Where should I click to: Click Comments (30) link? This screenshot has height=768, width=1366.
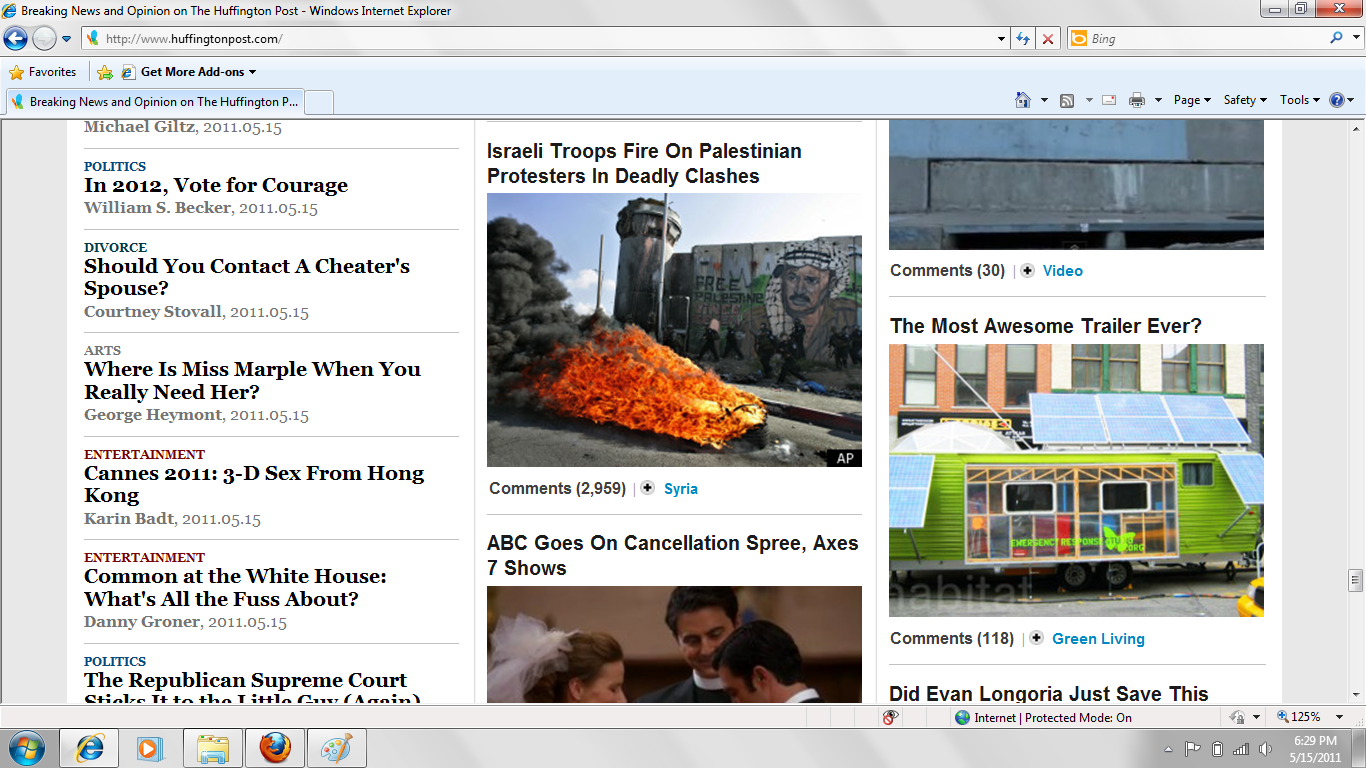(948, 270)
